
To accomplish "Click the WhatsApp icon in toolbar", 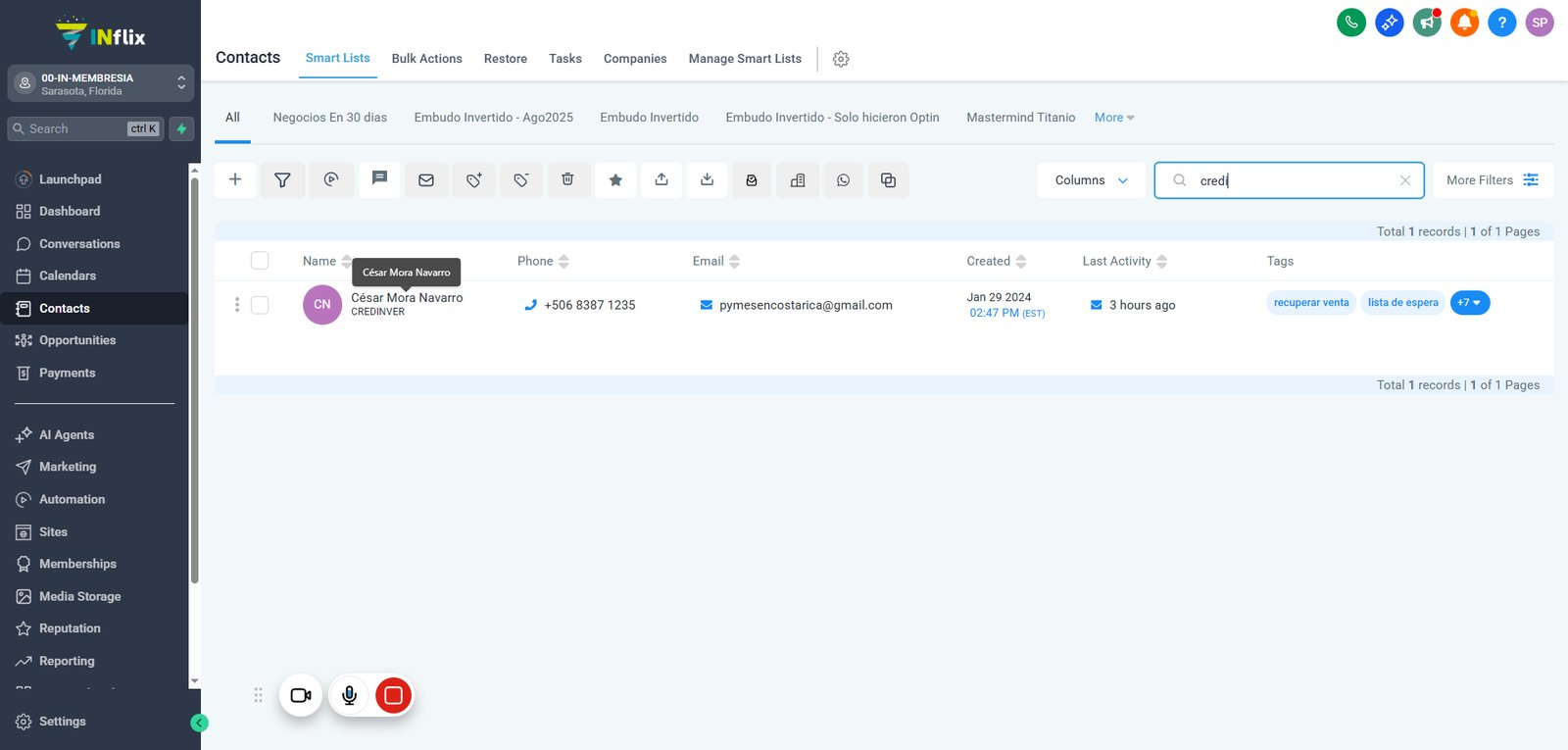I will click(844, 180).
